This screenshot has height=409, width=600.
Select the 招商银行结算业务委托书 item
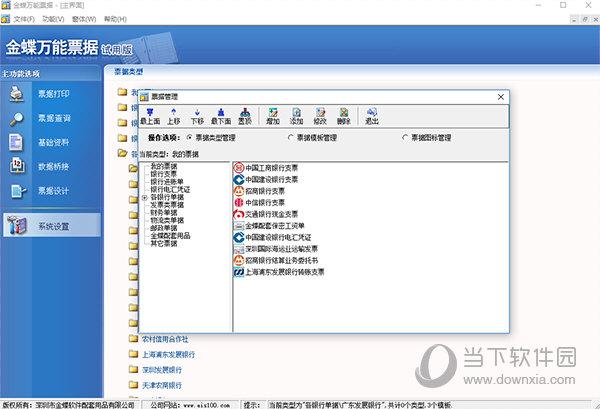coord(276,261)
